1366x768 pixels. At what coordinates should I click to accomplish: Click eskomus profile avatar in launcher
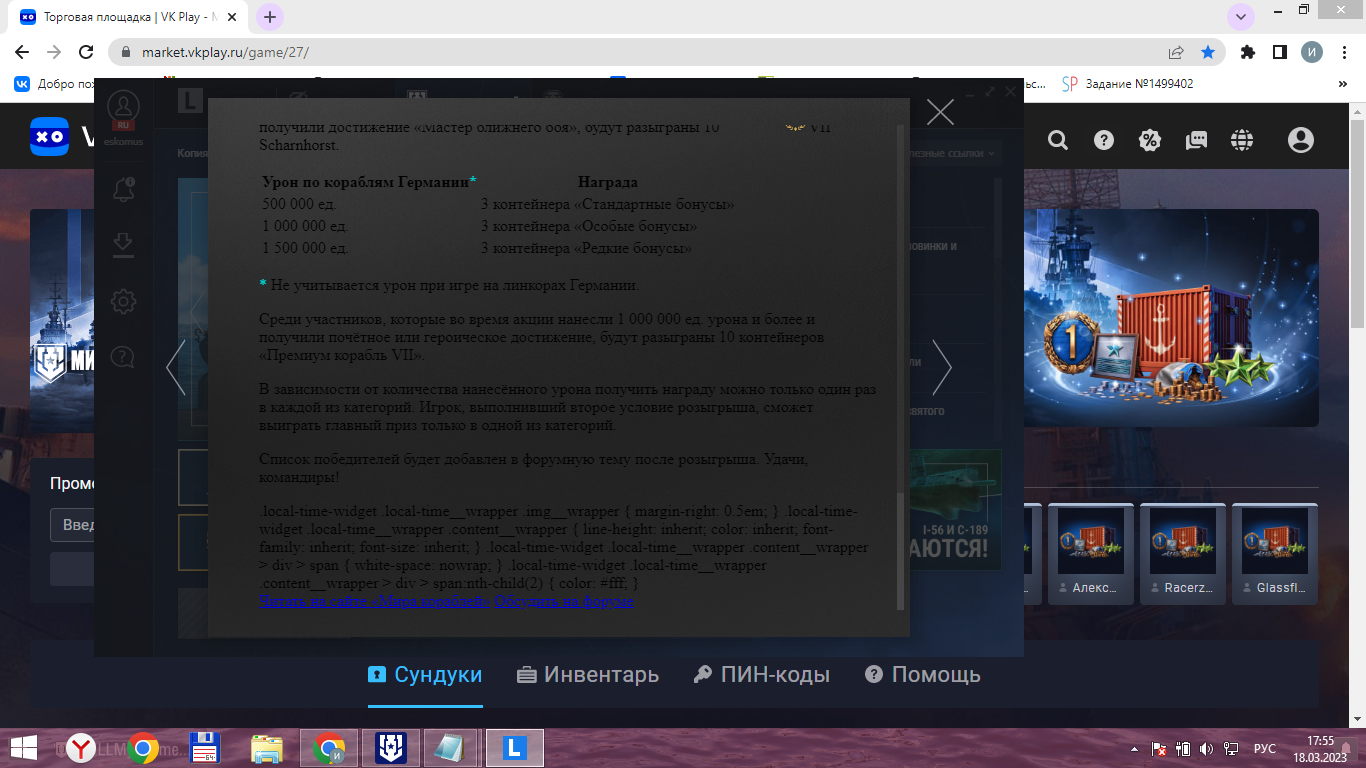pos(123,106)
